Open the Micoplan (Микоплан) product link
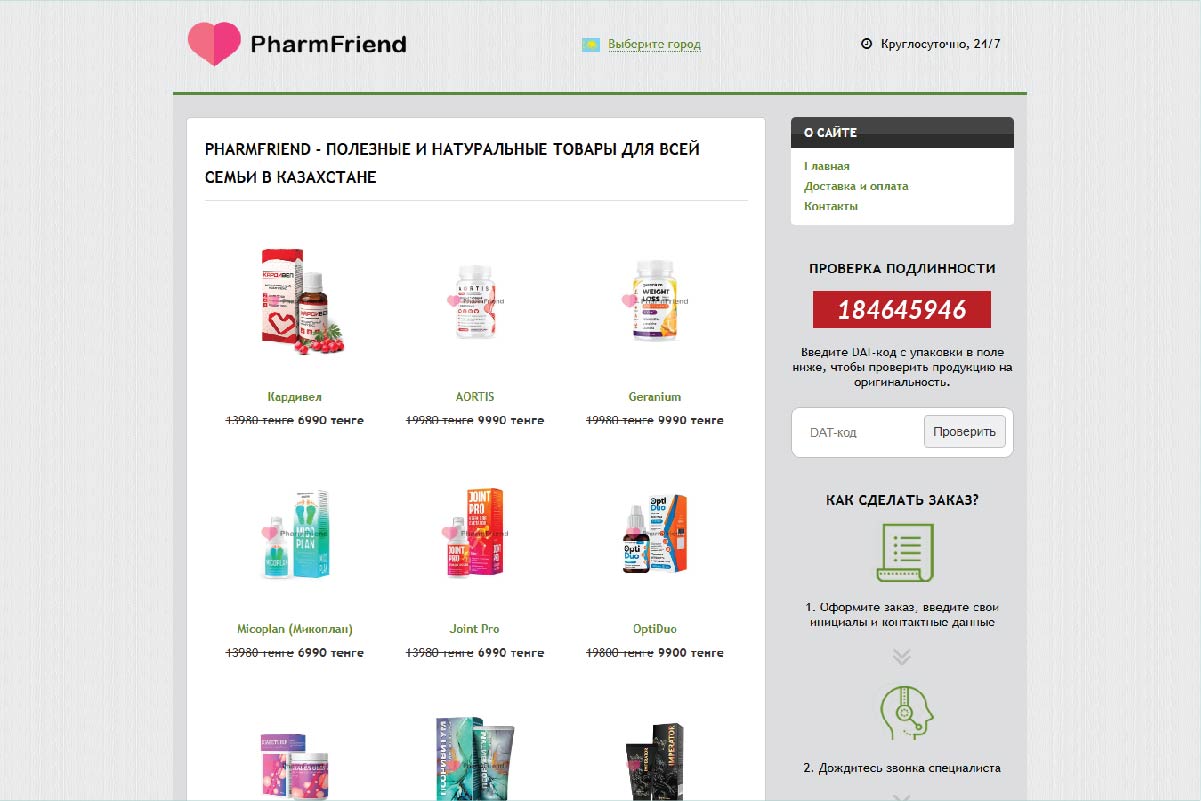This screenshot has height=801, width=1201. [x=295, y=630]
